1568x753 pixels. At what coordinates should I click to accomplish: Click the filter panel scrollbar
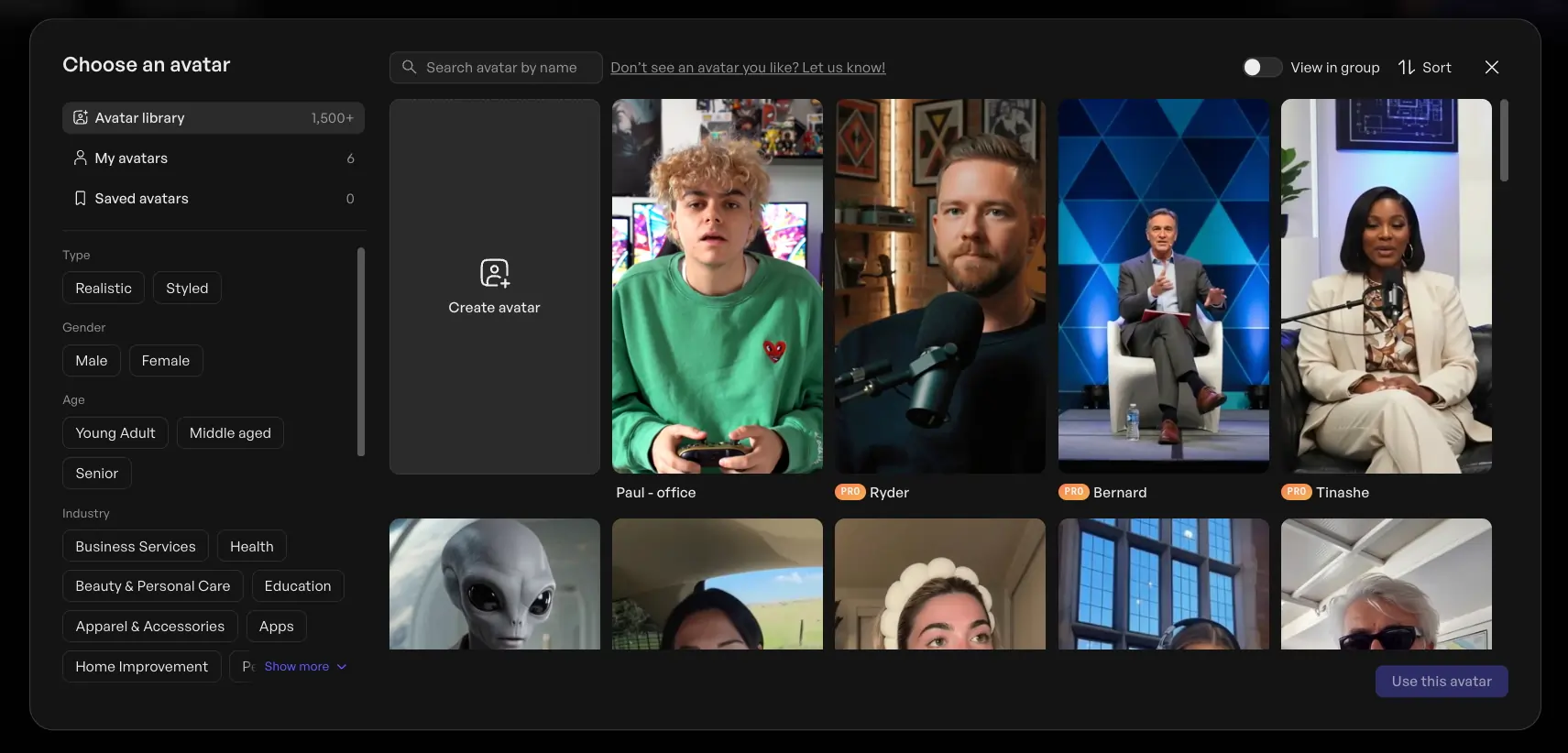pyautogui.click(x=361, y=351)
